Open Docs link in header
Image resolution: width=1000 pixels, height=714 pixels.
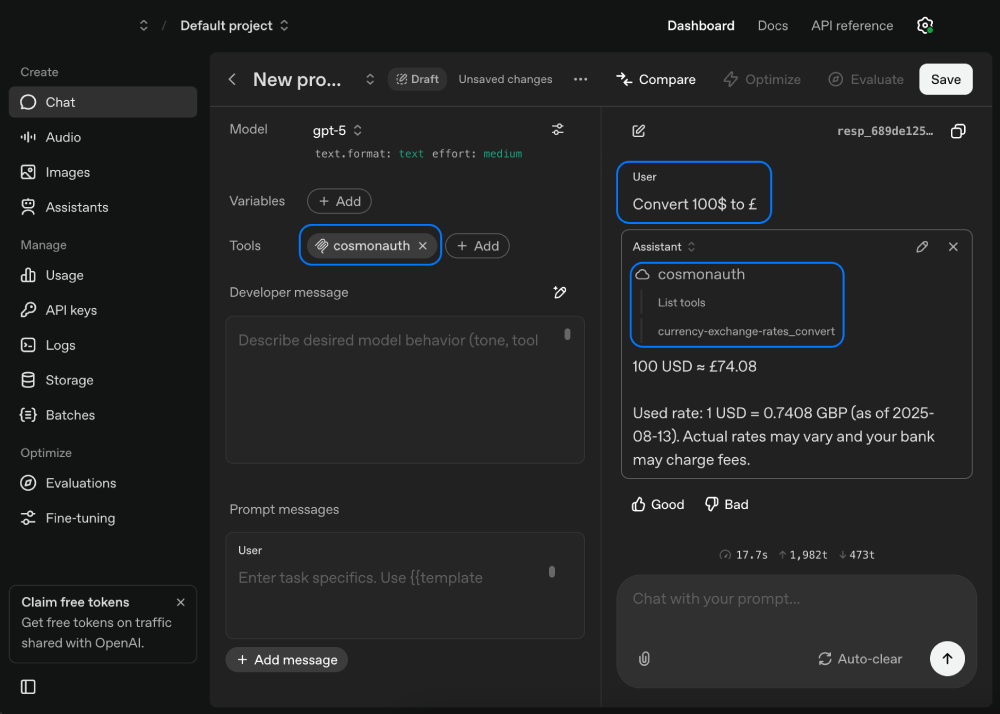click(x=772, y=26)
